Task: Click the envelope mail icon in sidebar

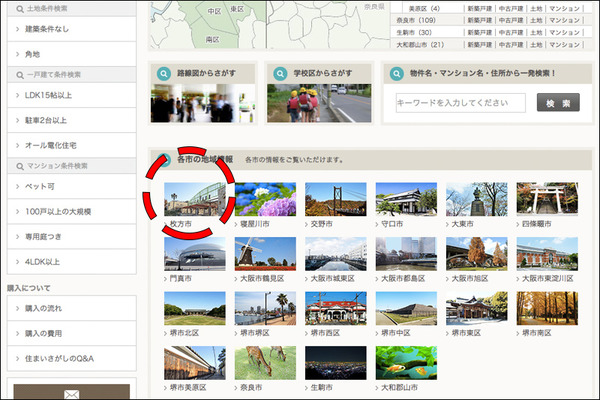Action: [71, 394]
